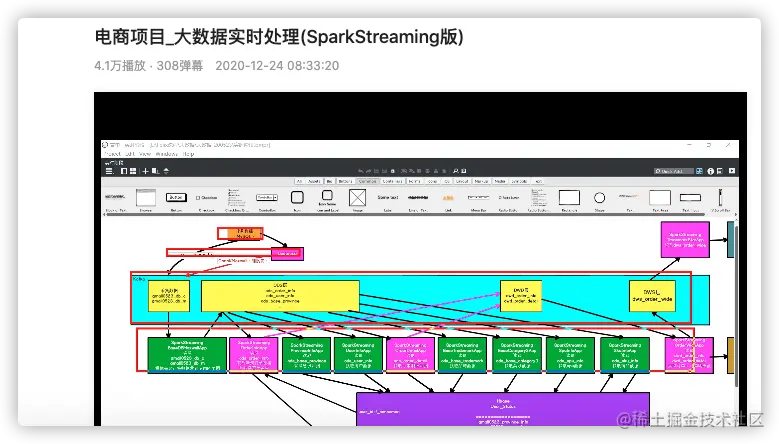Click the undo arrow in dark toolbar
Viewport: 779px width, 444px height.
361,171
